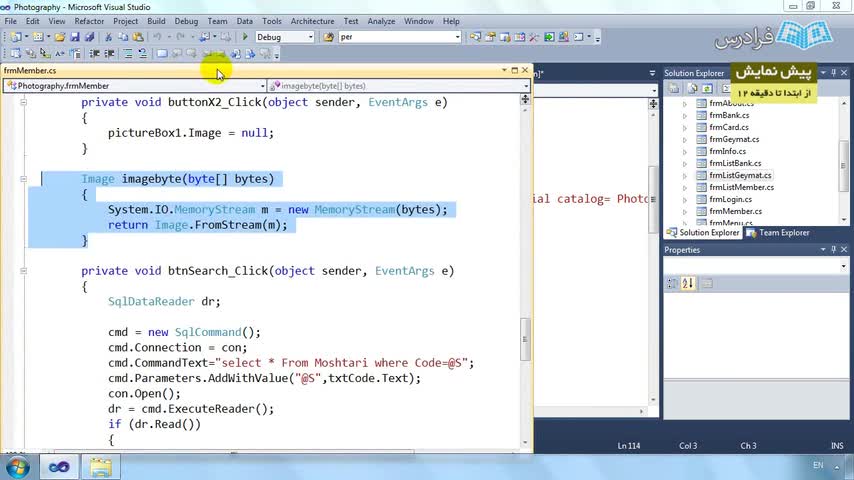854x480 pixels.
Task: Expand the frmBank.cs tree node
Action: point(685,116)
